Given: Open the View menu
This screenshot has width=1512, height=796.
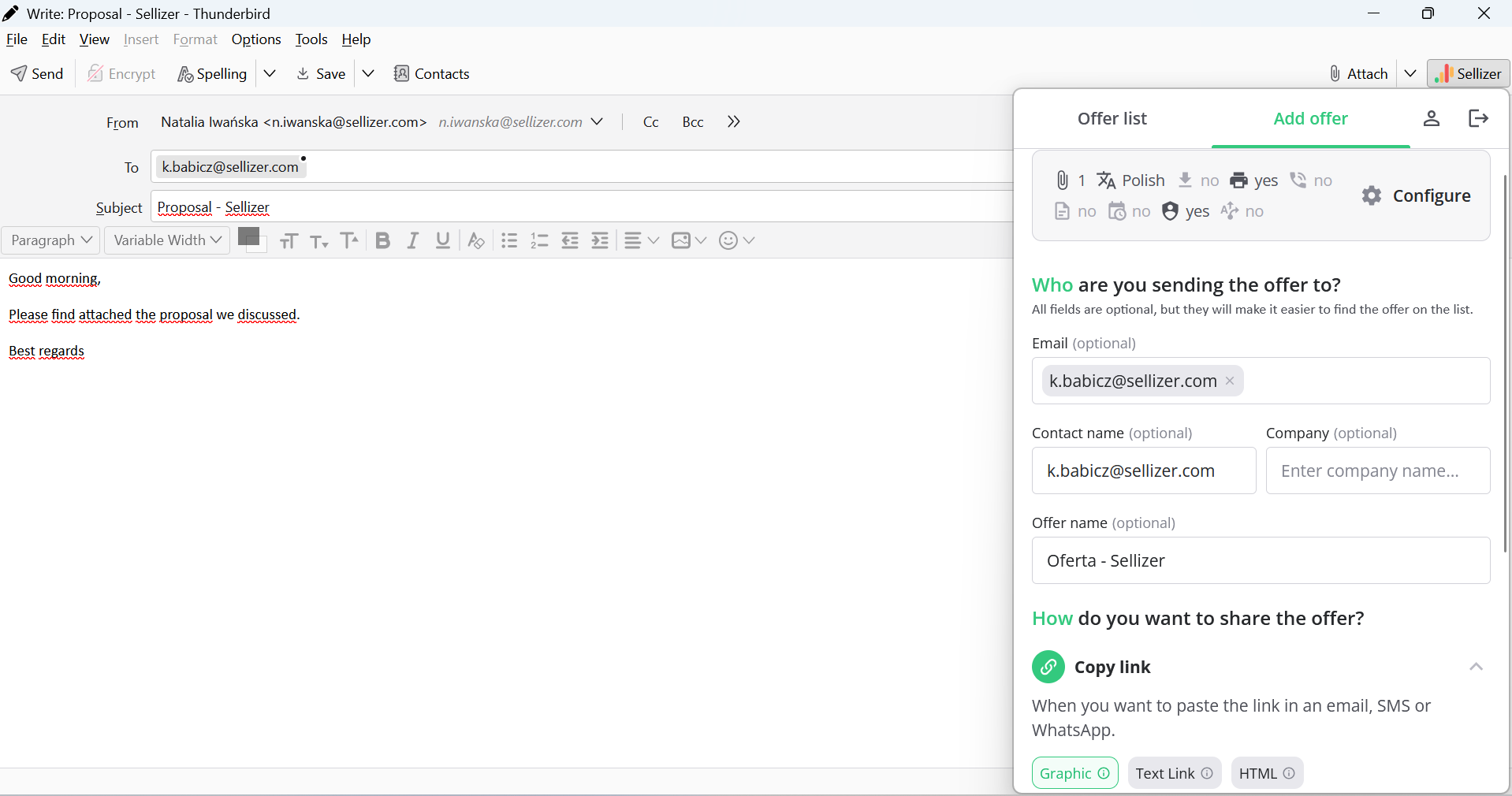Looking at the screenshot, I should pos(95,39).
